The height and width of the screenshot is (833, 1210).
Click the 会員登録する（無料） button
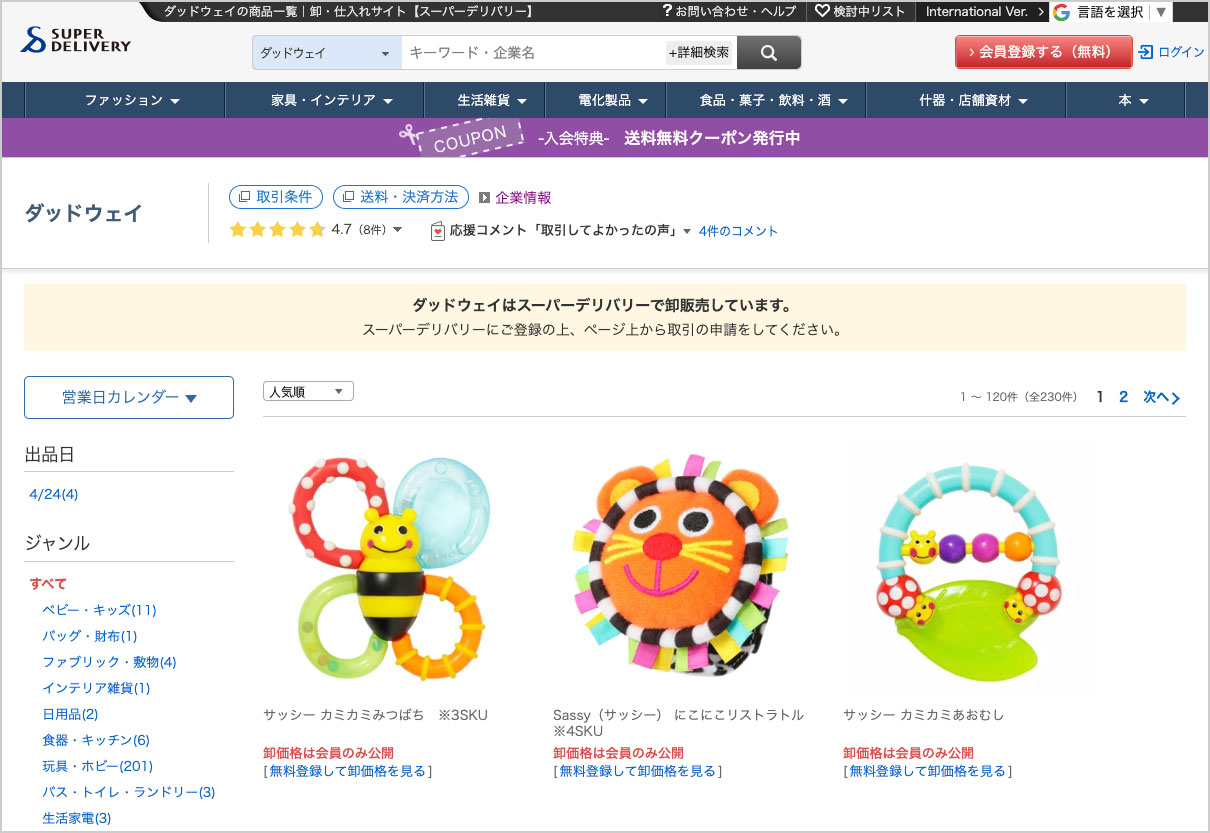1043,52
